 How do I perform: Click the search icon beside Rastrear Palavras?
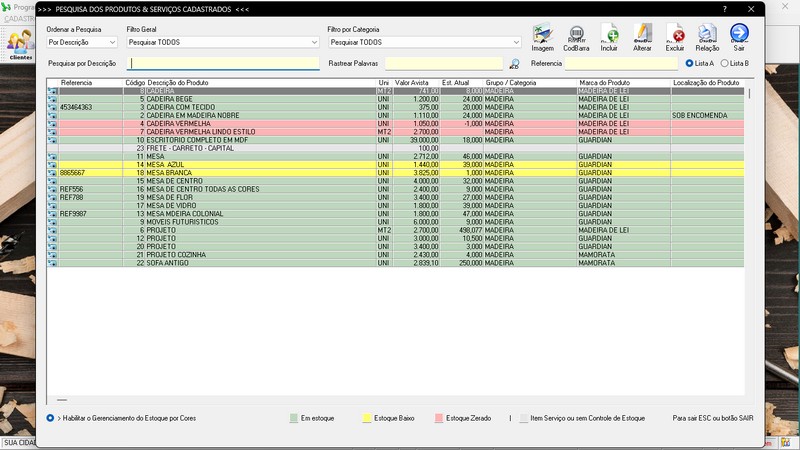click(x=514, y=64)
